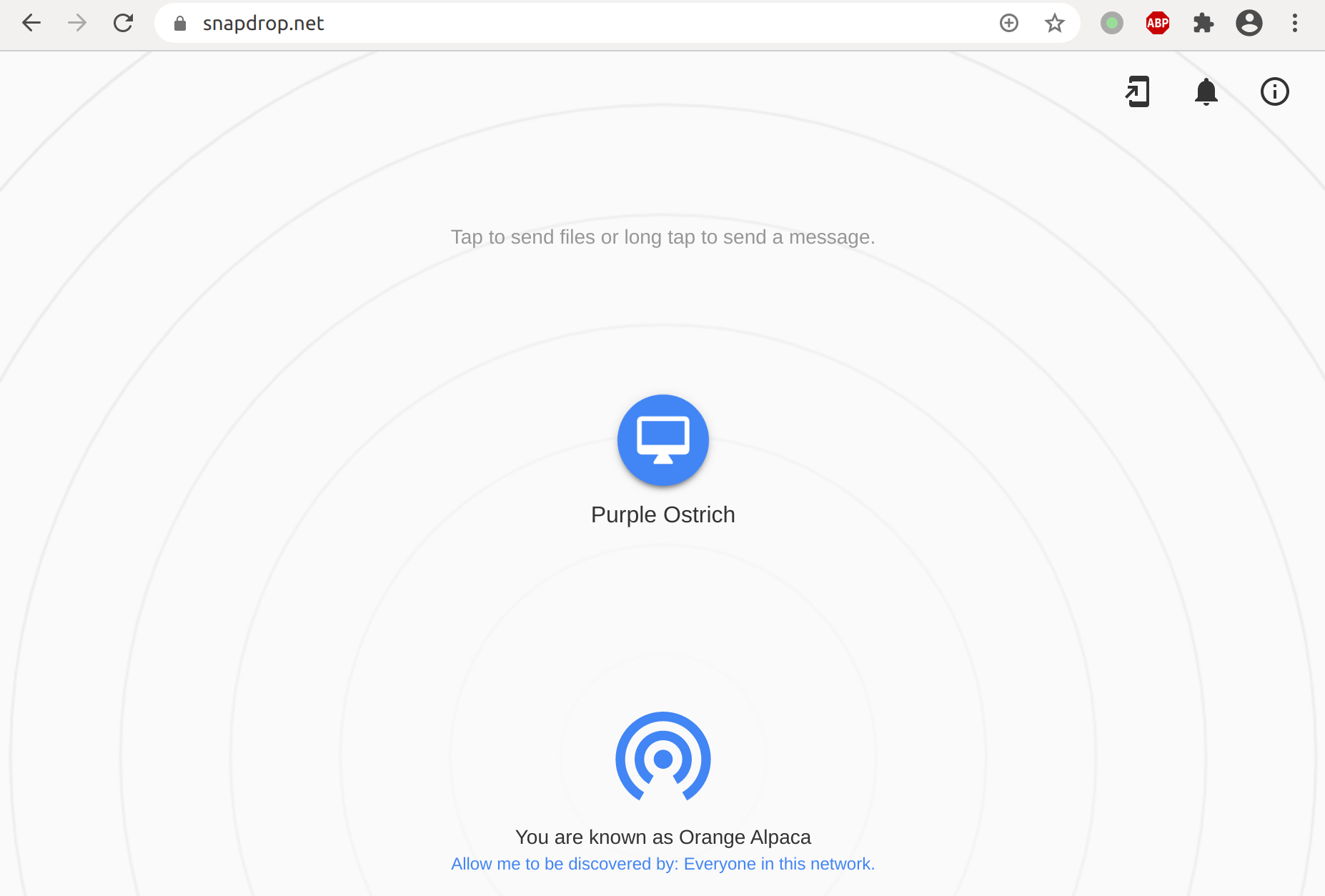Click the 'You are known as Orange Alpaca' text

coord(662,837)
